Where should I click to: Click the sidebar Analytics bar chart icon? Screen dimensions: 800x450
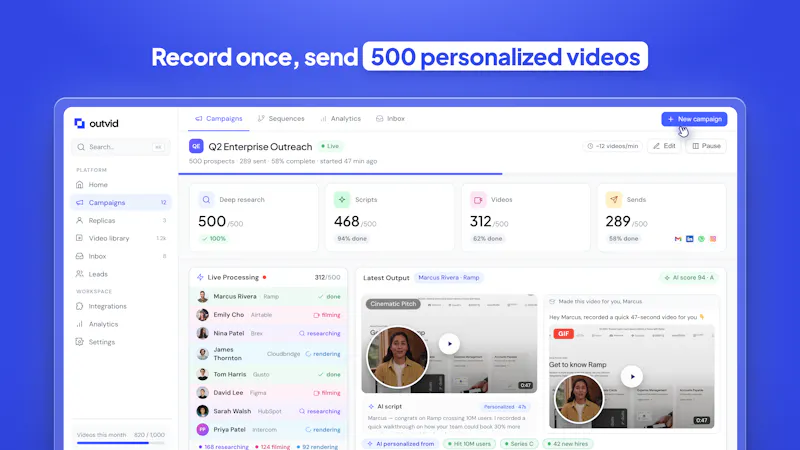(x=80, y=324)
